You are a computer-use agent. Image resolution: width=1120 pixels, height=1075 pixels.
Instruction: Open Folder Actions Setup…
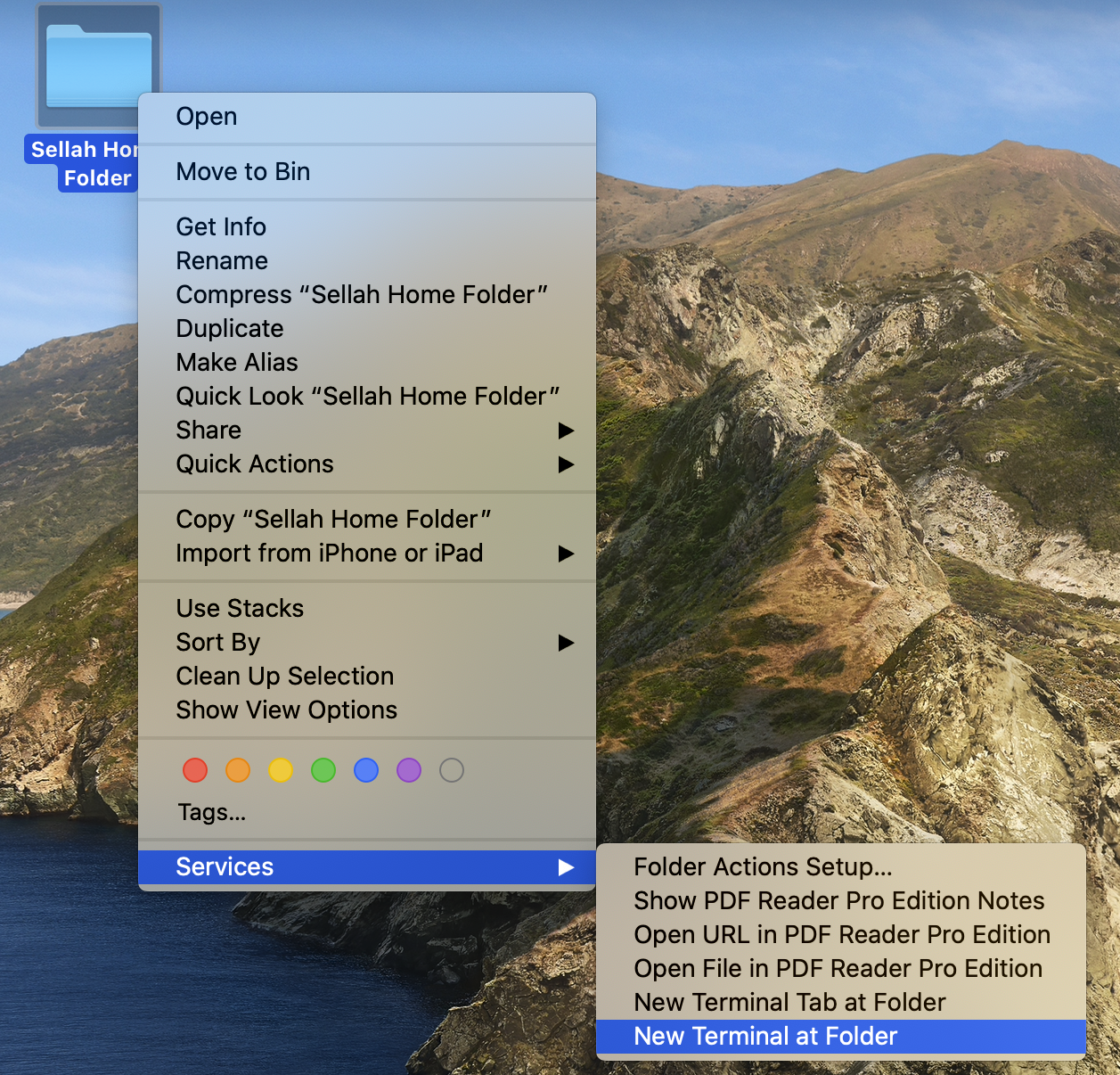point(763,867)
